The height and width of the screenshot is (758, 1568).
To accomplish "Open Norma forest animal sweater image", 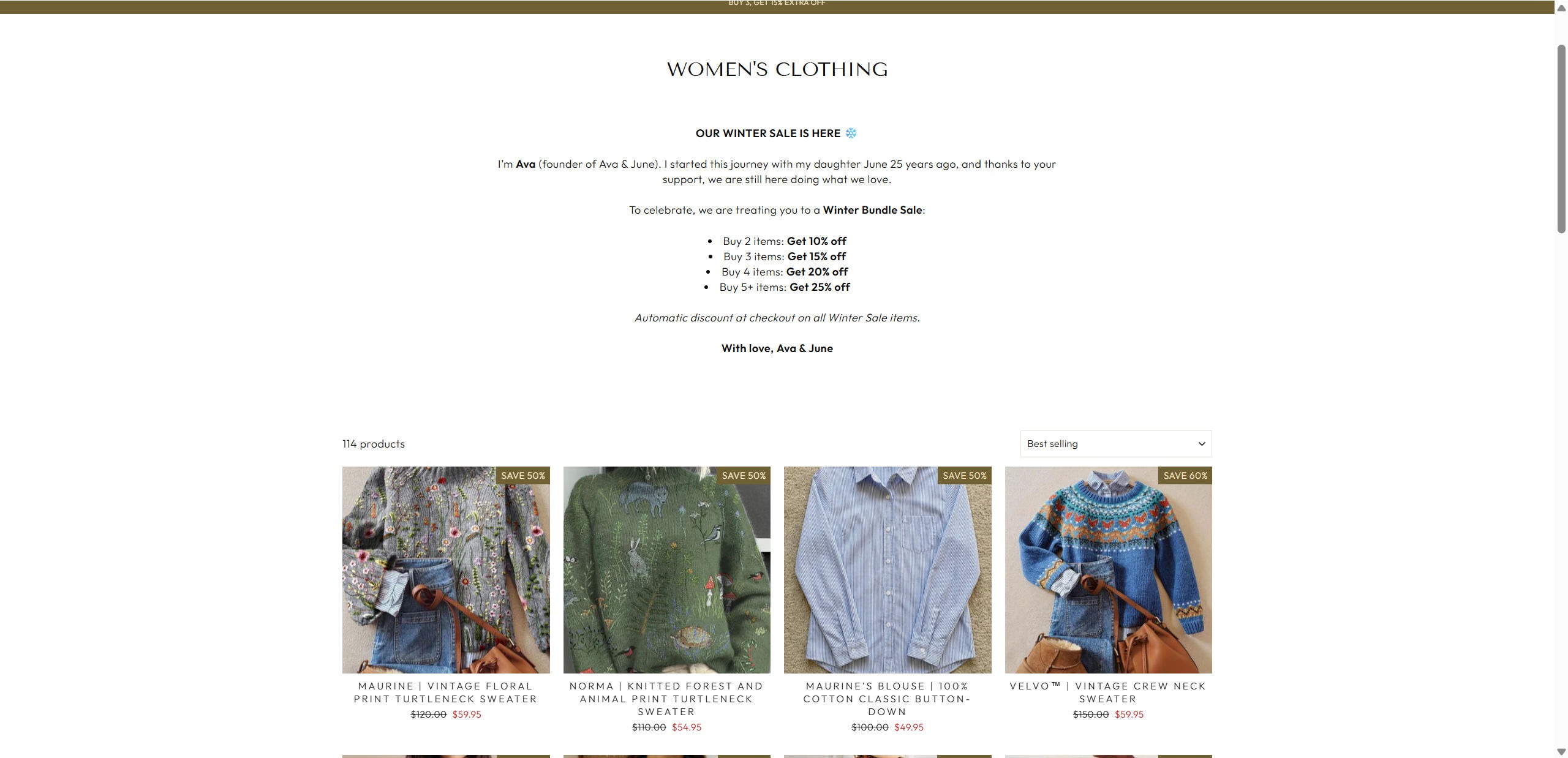I will click(x=666, y=570).
